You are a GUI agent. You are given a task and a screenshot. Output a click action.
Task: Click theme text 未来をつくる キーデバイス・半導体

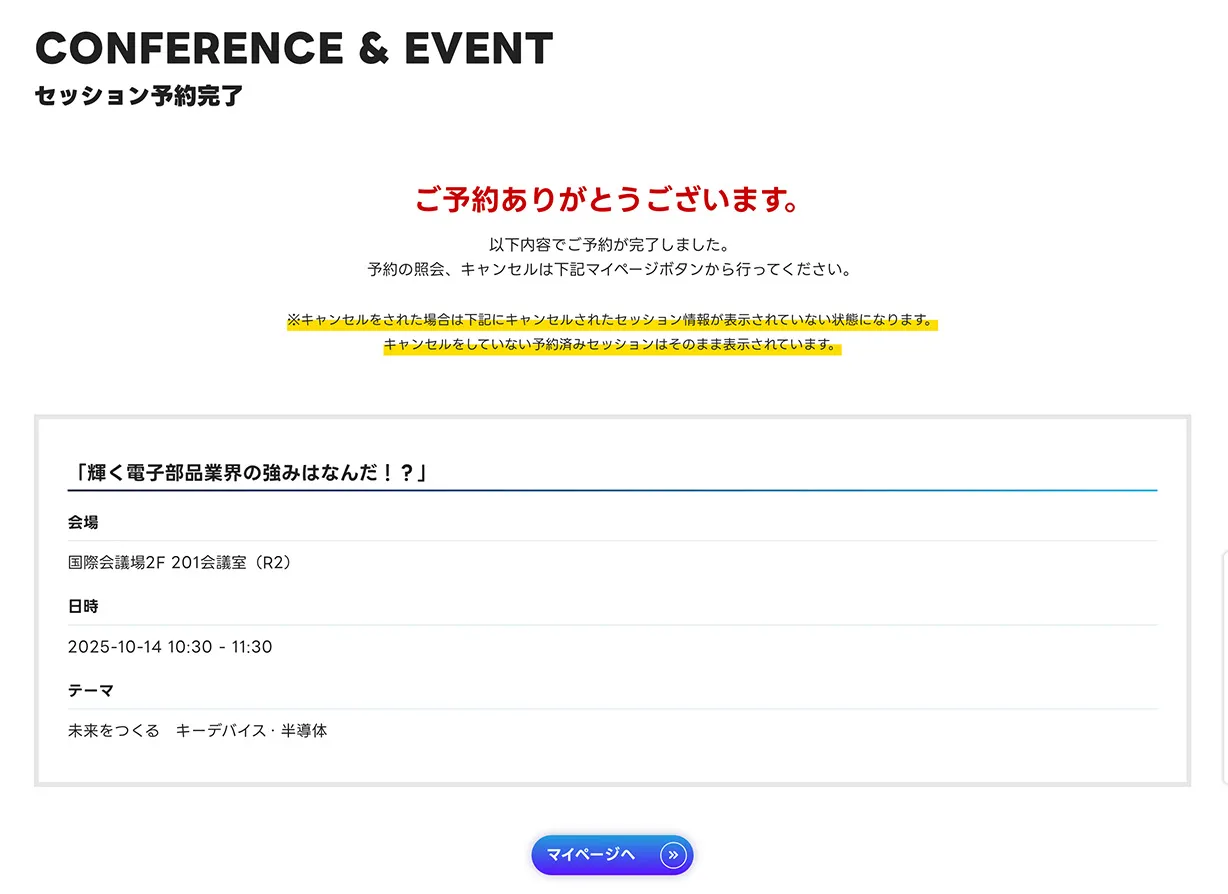[x=197, y=731]
